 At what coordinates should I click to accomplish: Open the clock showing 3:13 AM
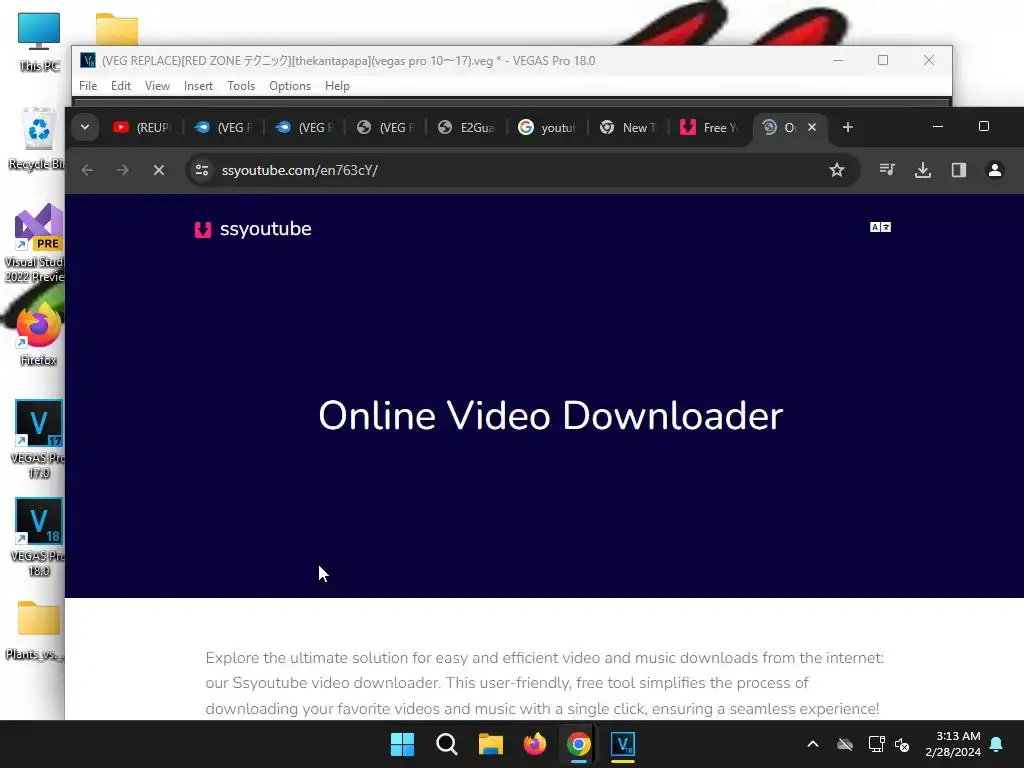click(953, 744)
